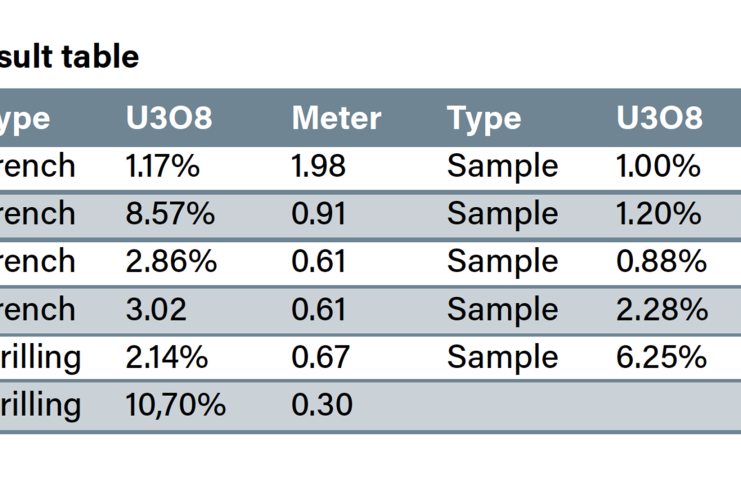This screenshot has width=741, height=486.
Task: Click the 1.00% sample value
Action: click(659, 166)
